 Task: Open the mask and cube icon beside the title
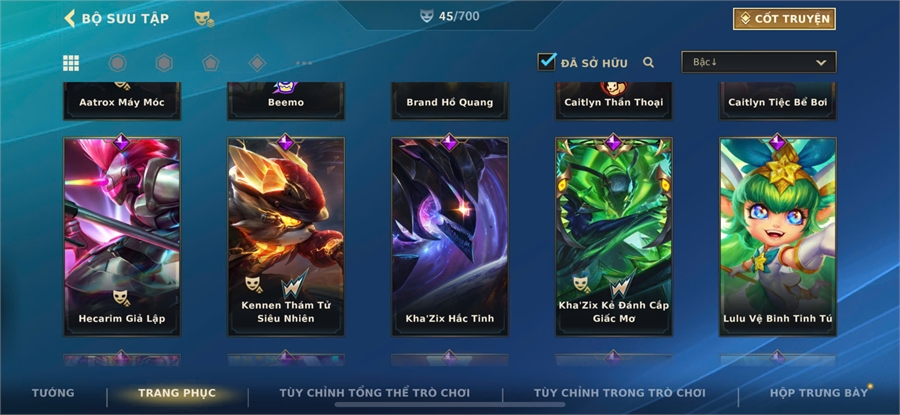(204, 19)
